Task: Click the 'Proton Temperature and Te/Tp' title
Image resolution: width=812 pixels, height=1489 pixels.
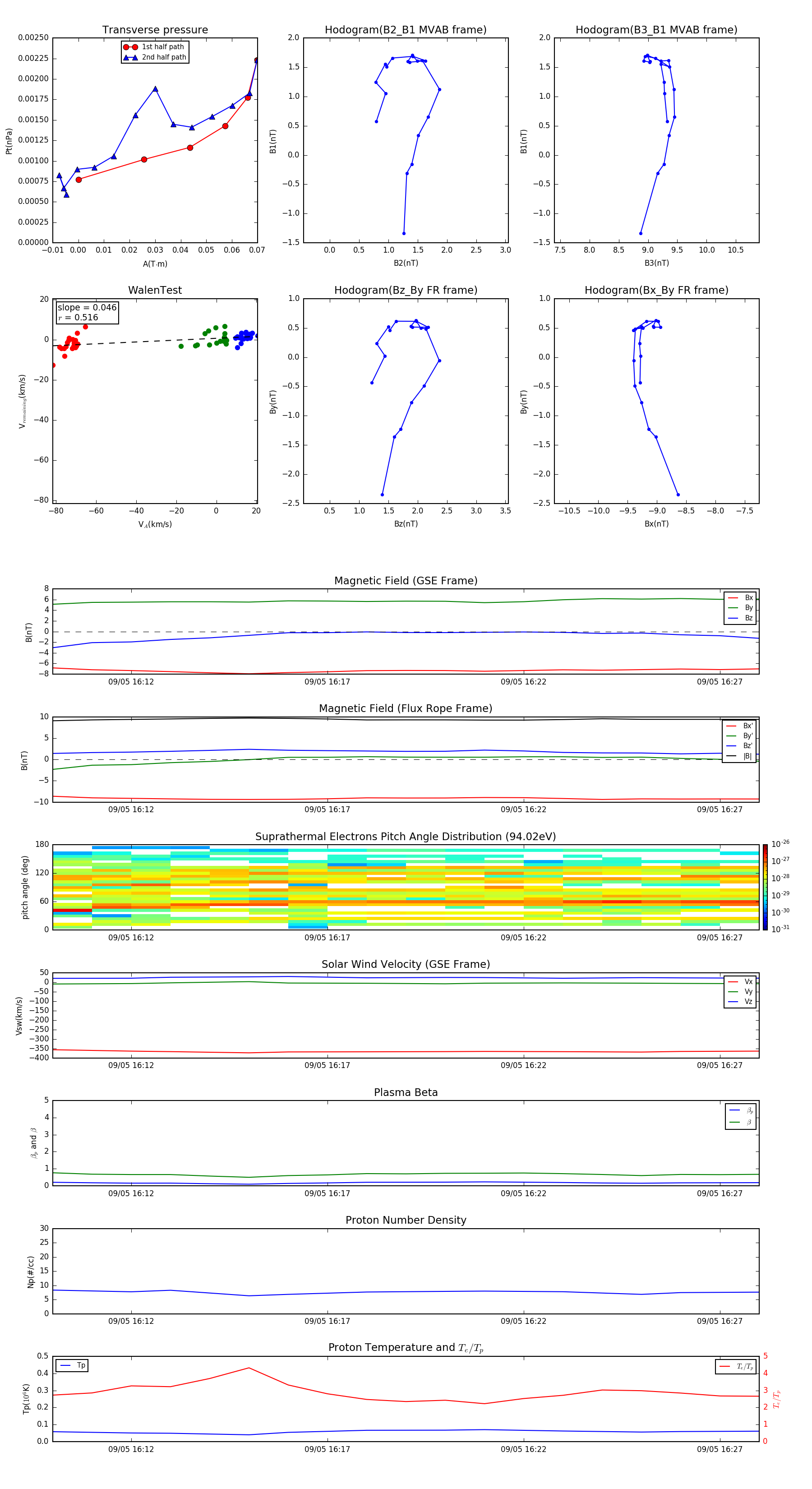Action: pos(406,1348)
